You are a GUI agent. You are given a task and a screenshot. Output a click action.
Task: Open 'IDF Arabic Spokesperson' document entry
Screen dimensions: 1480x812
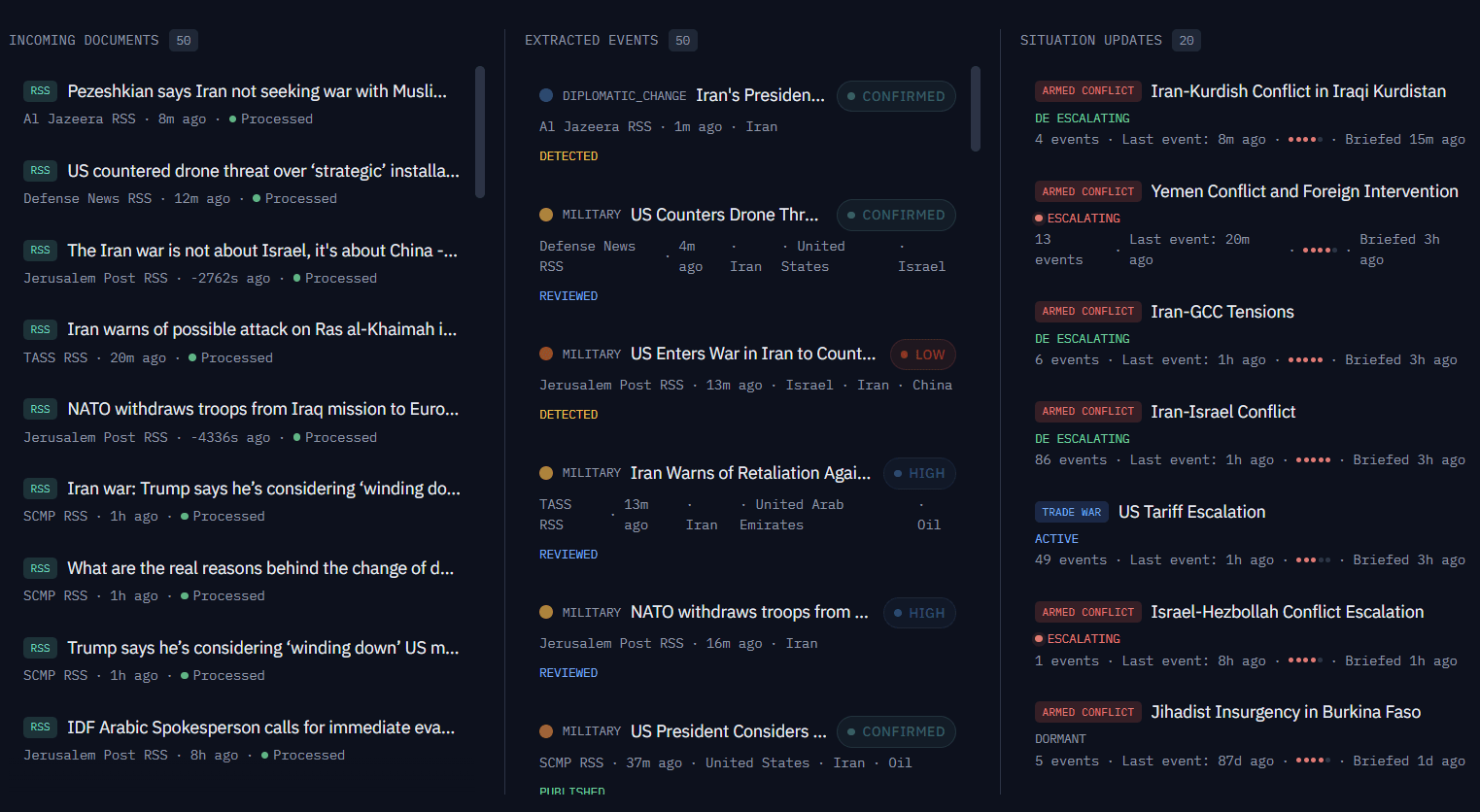(260, 727)
